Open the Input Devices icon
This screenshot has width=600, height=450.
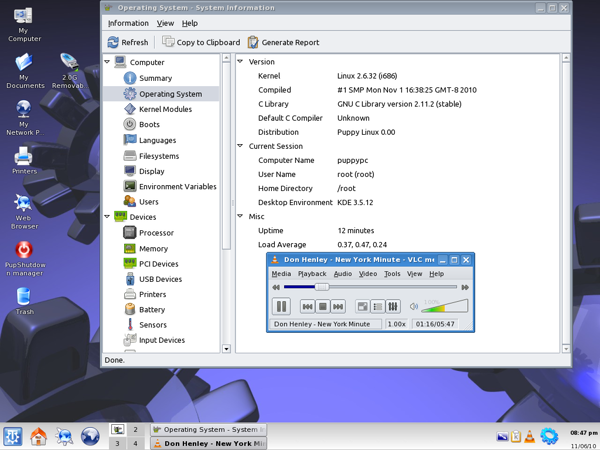[130, 340]
